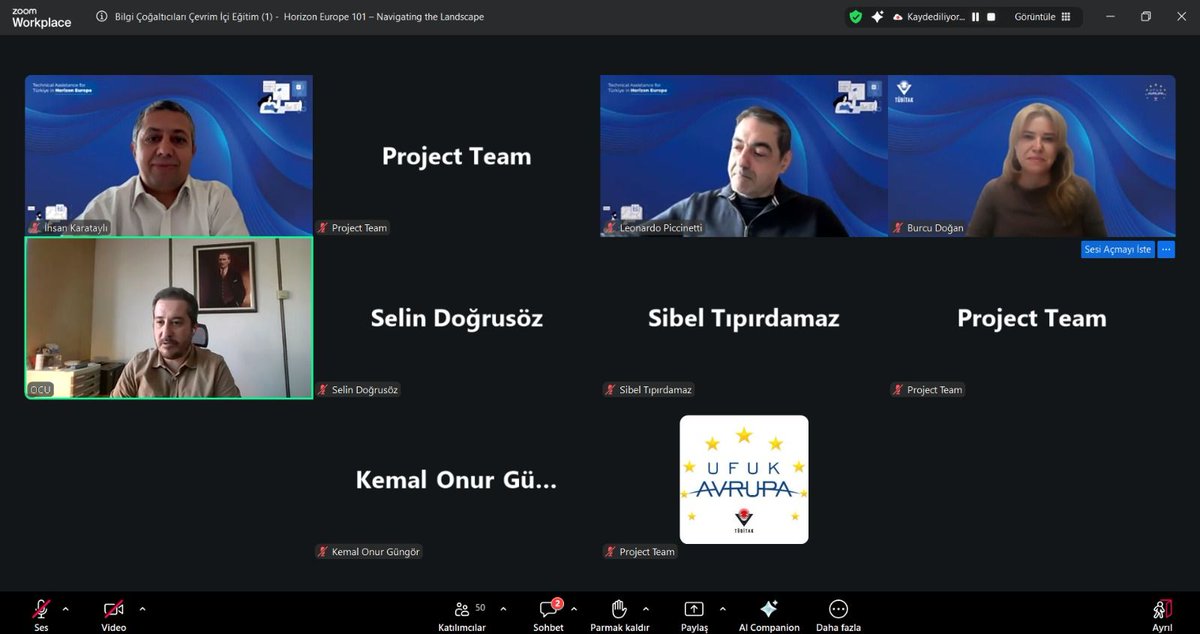Click the muted mic icon on İhsan Karataylı label
Image resolution: width=1200 pixels, height=634 pixels.
pos(35,228)
